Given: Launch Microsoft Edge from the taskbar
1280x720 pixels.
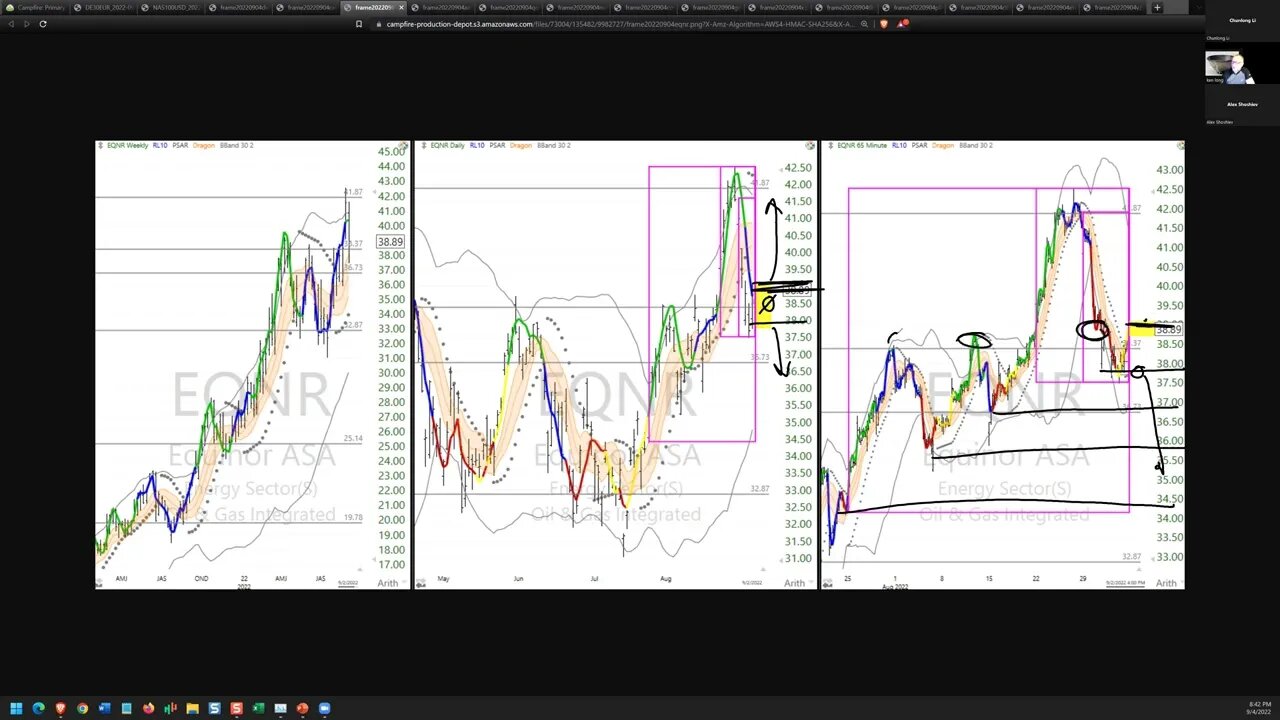Looking at the screenshot, I should tap(38, 708).
